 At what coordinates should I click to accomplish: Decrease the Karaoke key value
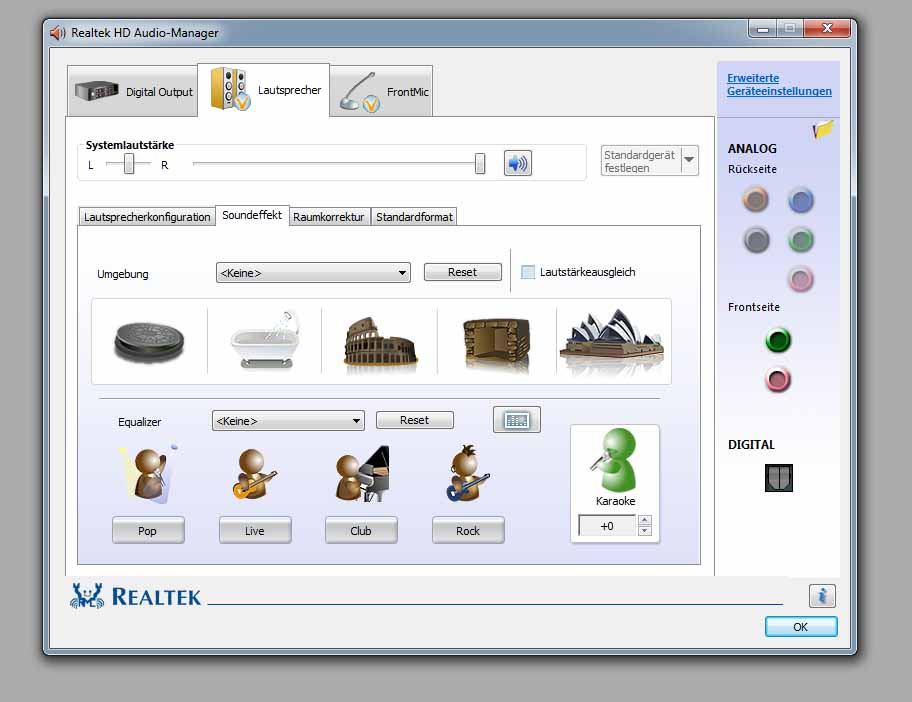pyautogui.click(x=644, y=530)
